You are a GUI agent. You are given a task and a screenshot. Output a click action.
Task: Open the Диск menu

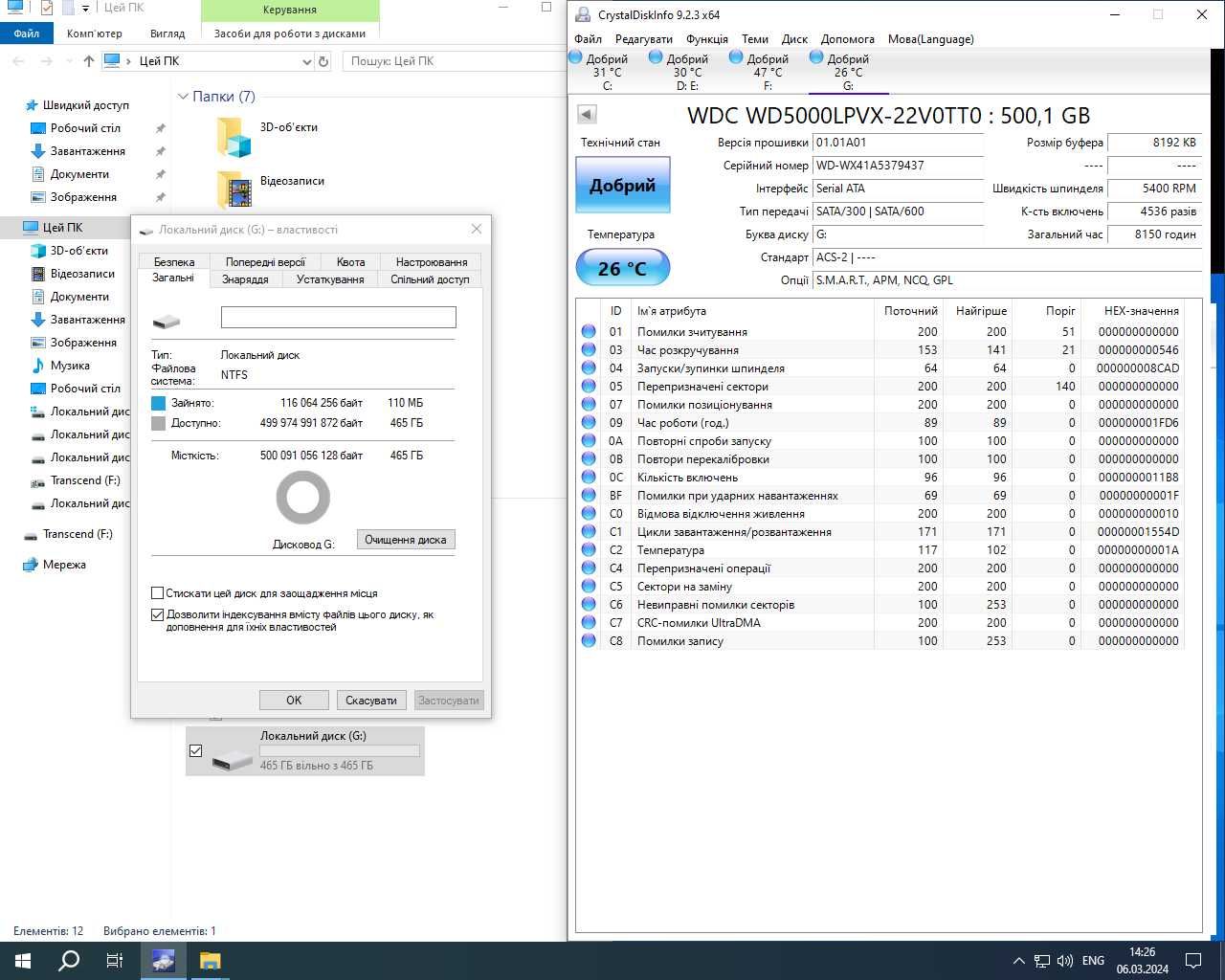click(x=794, y=39)
